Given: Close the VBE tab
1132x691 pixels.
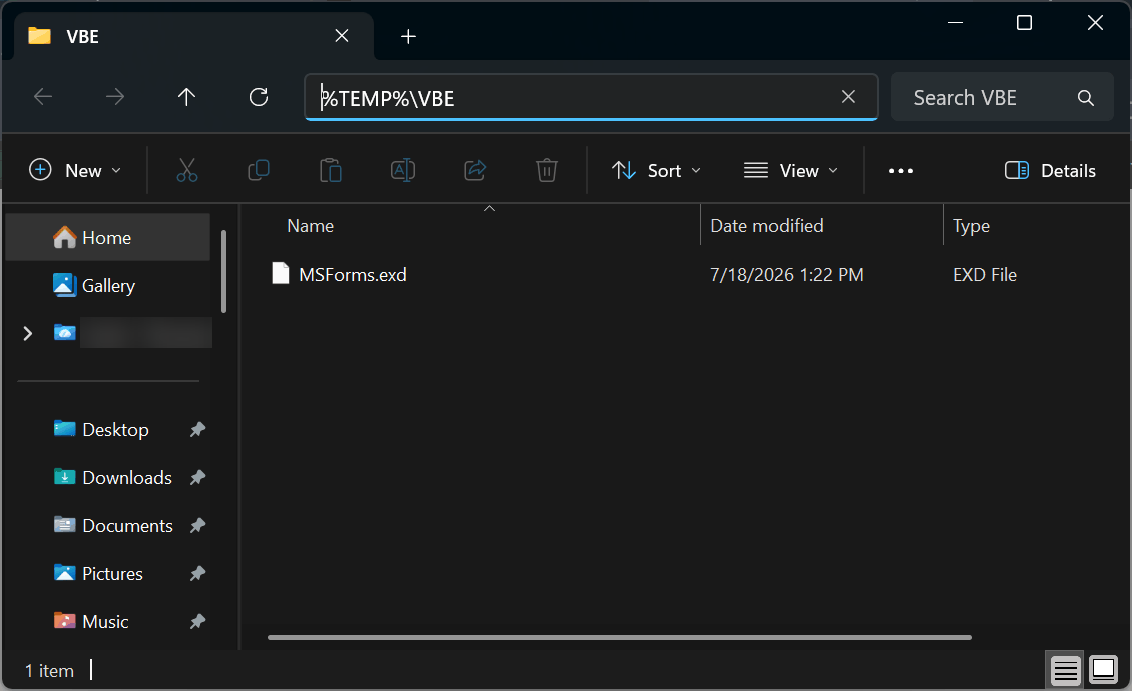Looking at the screenshot, I should pos(341,36).
